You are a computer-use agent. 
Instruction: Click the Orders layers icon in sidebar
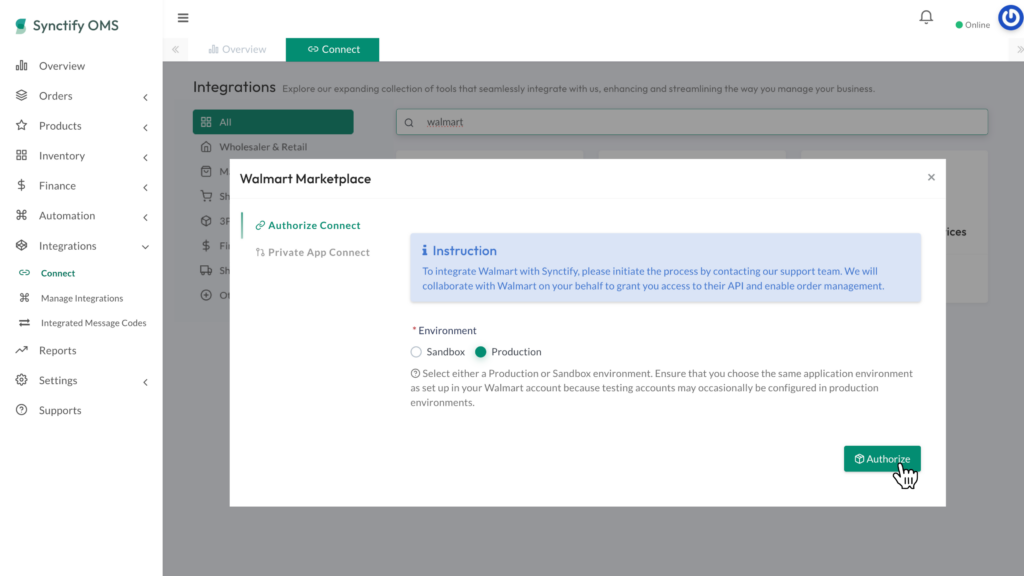click(x=22, y=95)
